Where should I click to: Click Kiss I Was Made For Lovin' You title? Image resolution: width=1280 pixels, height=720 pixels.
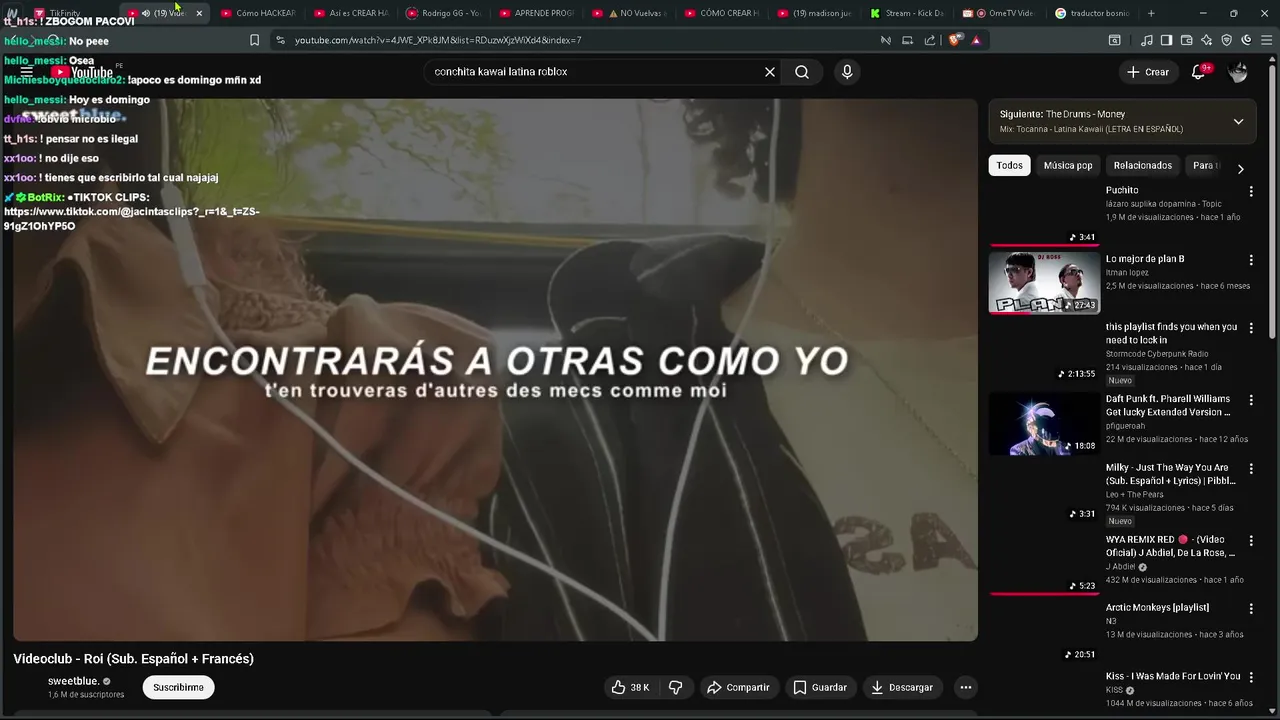click(1173, 676)
